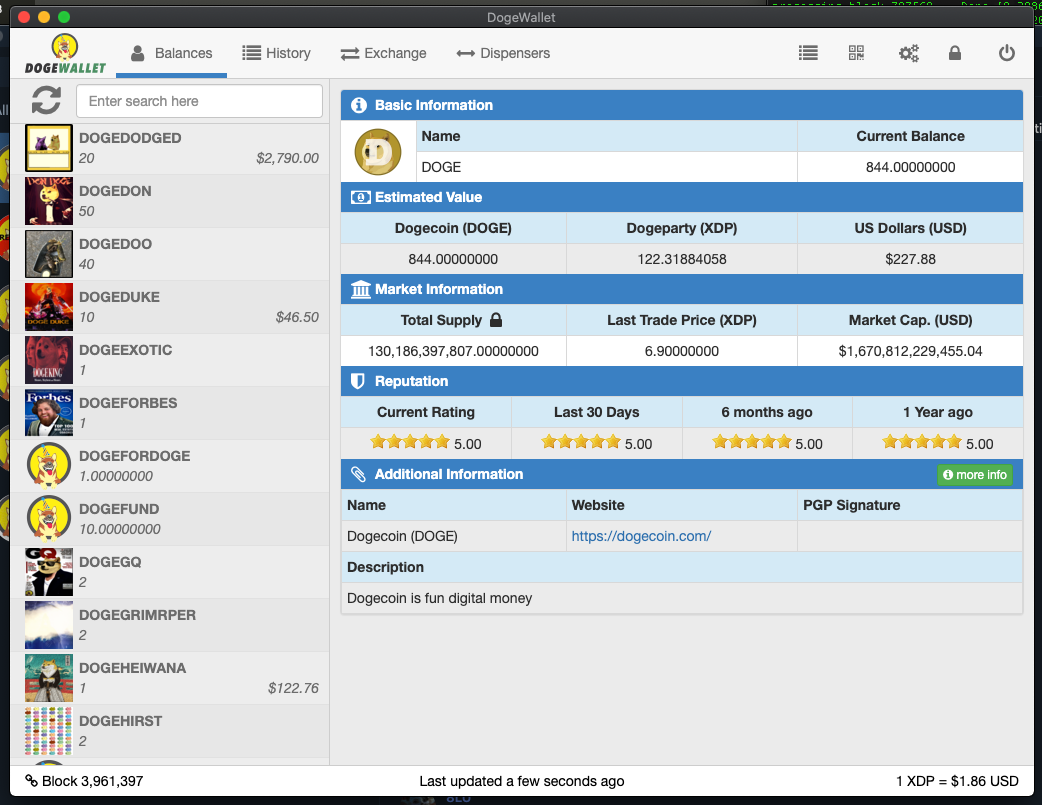Click the 1 Year ago rating stars
1042x805 pixels.
pos(922,442)
